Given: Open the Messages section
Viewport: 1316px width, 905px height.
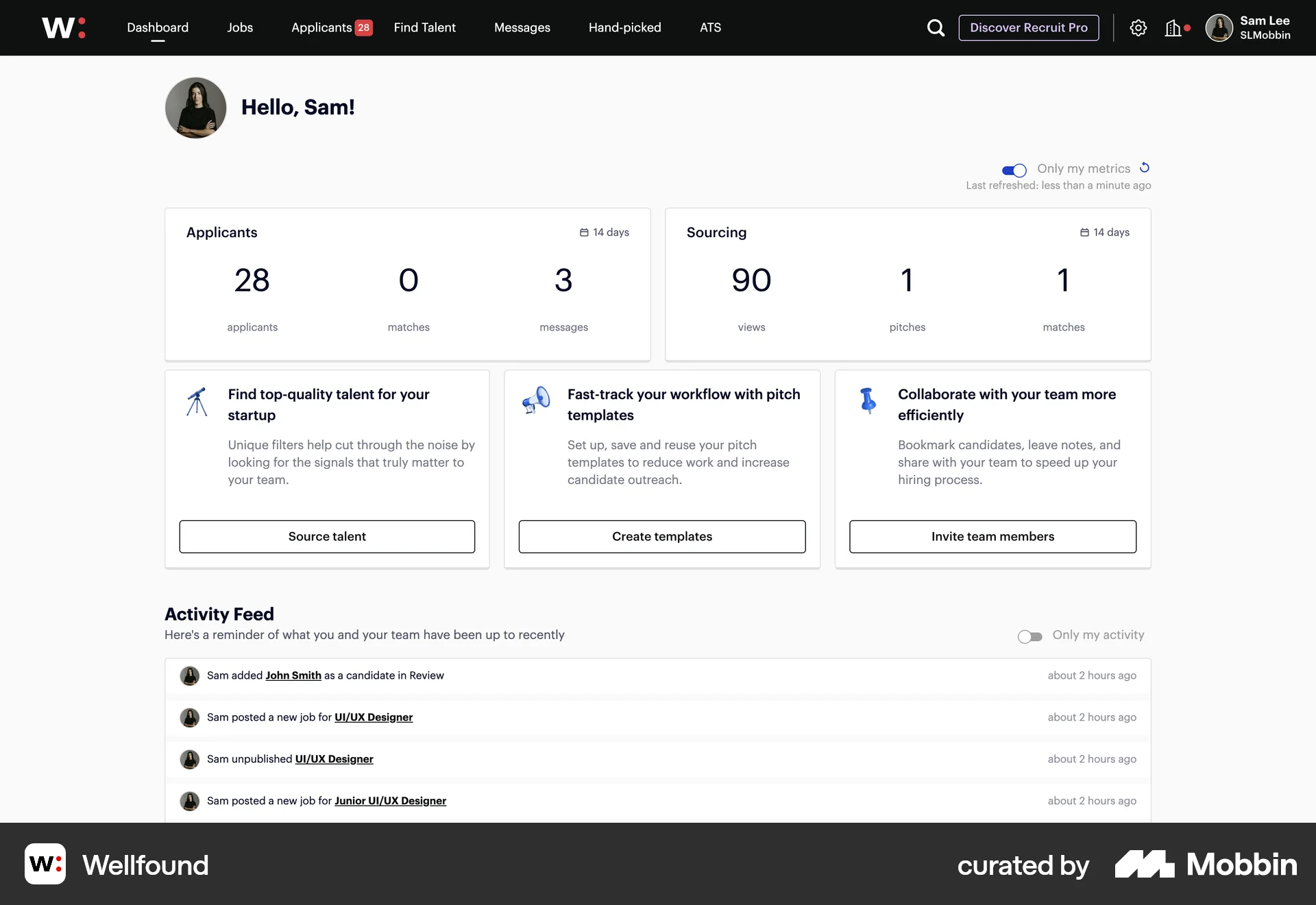Looking at the screenshot, I should tap(522, 27).
